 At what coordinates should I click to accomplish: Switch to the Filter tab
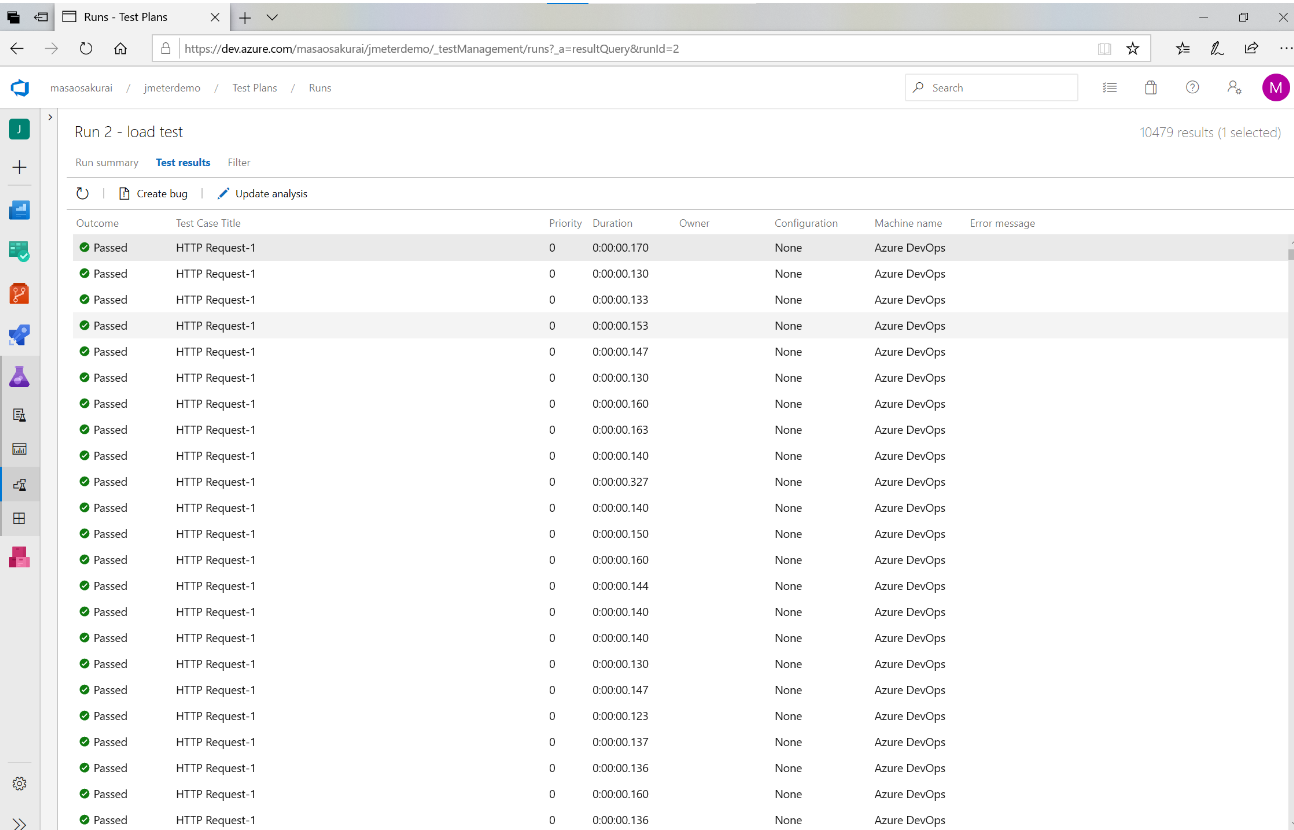[x=238, y=162]
